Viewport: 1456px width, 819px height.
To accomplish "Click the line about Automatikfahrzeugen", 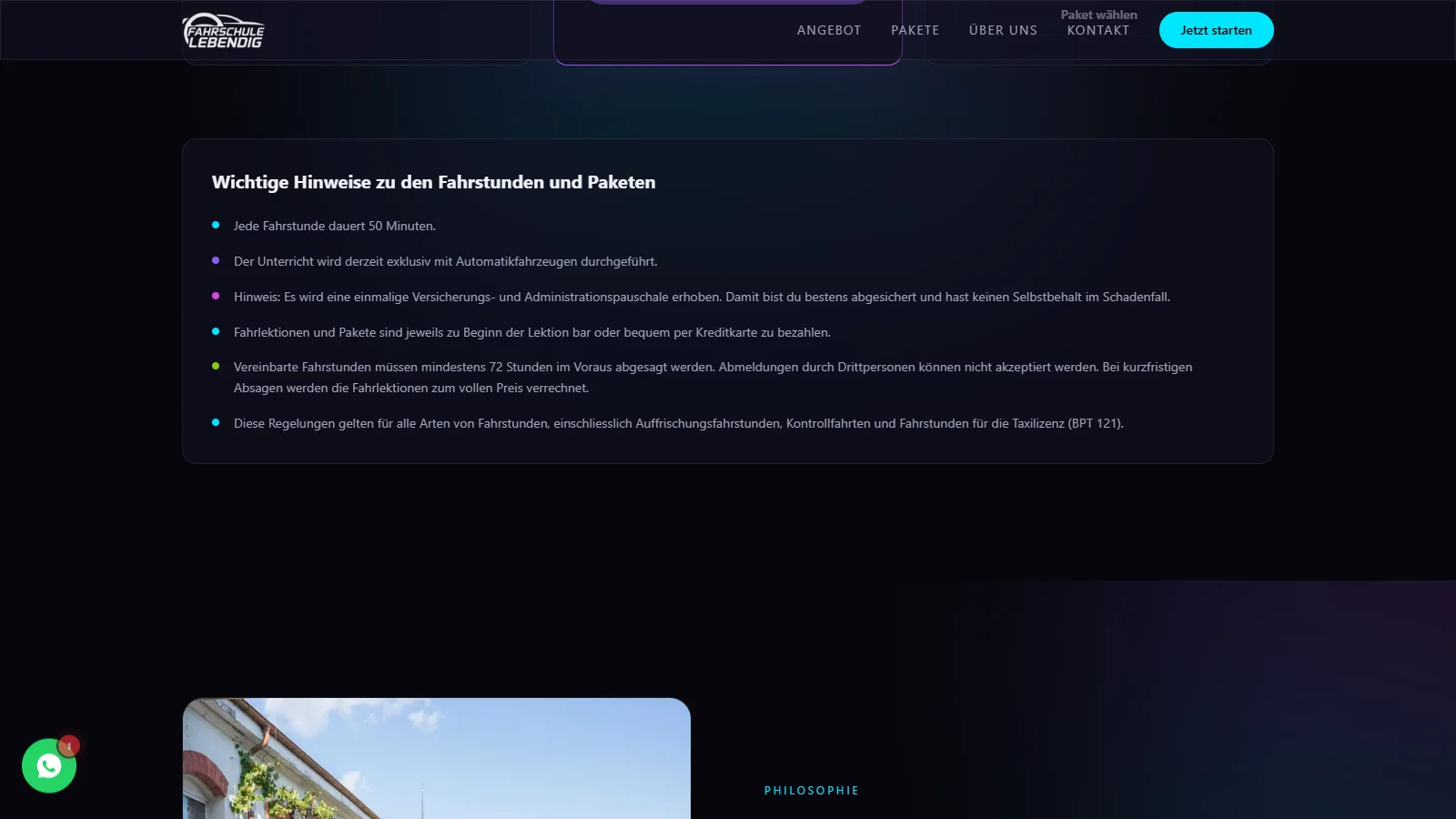I will [x=445, y=261].
